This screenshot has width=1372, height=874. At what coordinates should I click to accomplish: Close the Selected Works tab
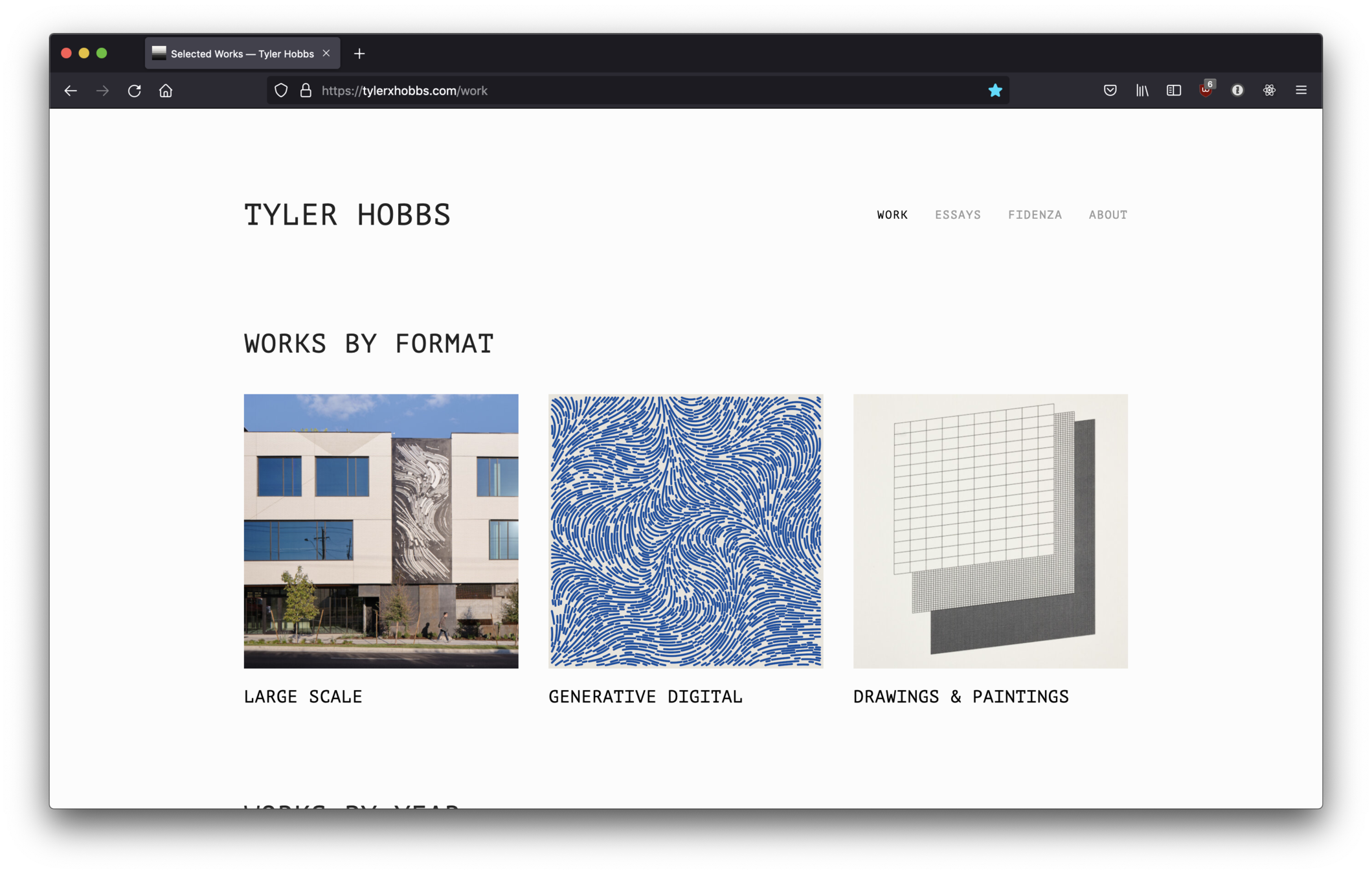click(x=326, y=54)
